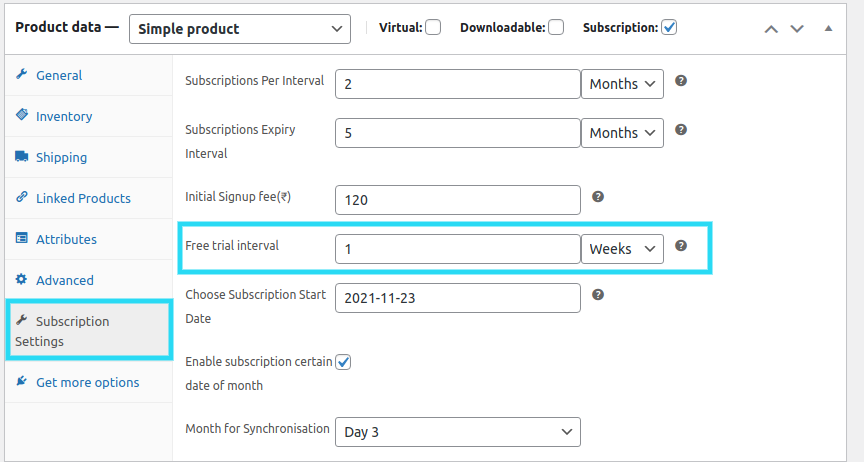
Task: Click the Shipping truck icon
Action: [x=21, y=157]
